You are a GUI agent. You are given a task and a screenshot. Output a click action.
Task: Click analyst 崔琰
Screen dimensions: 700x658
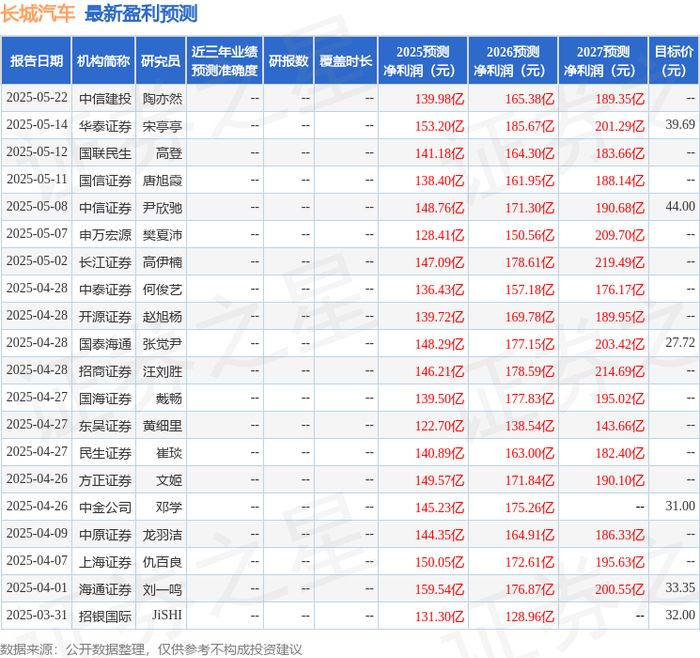pos(169,453)
